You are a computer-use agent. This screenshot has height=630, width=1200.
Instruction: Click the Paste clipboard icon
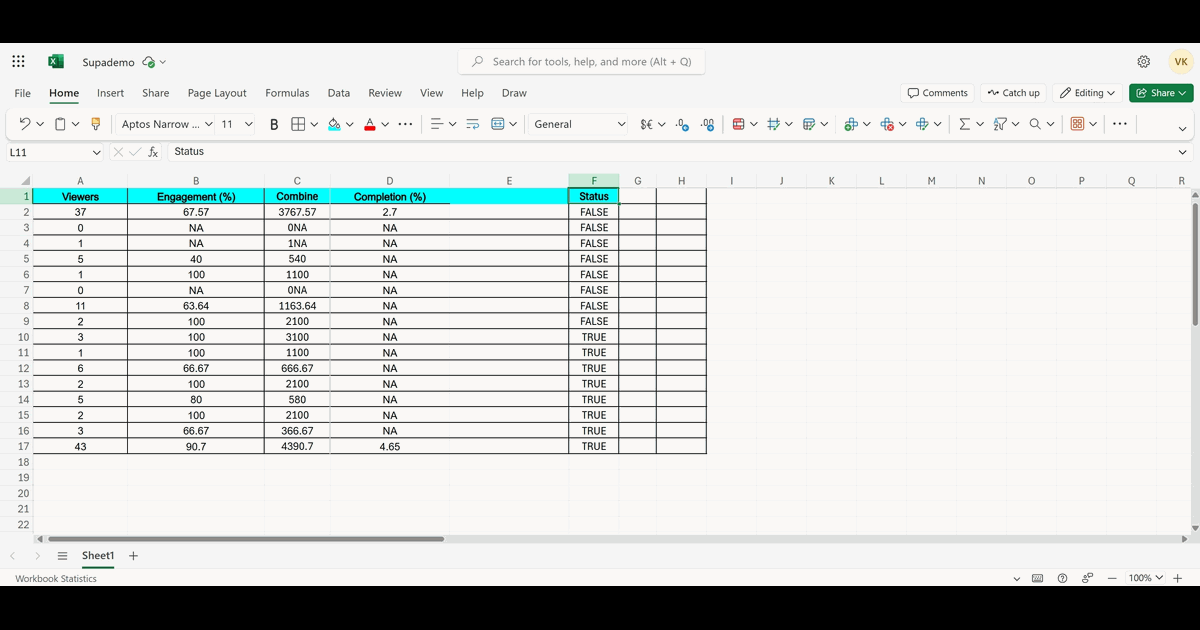(x=60, y=124)
